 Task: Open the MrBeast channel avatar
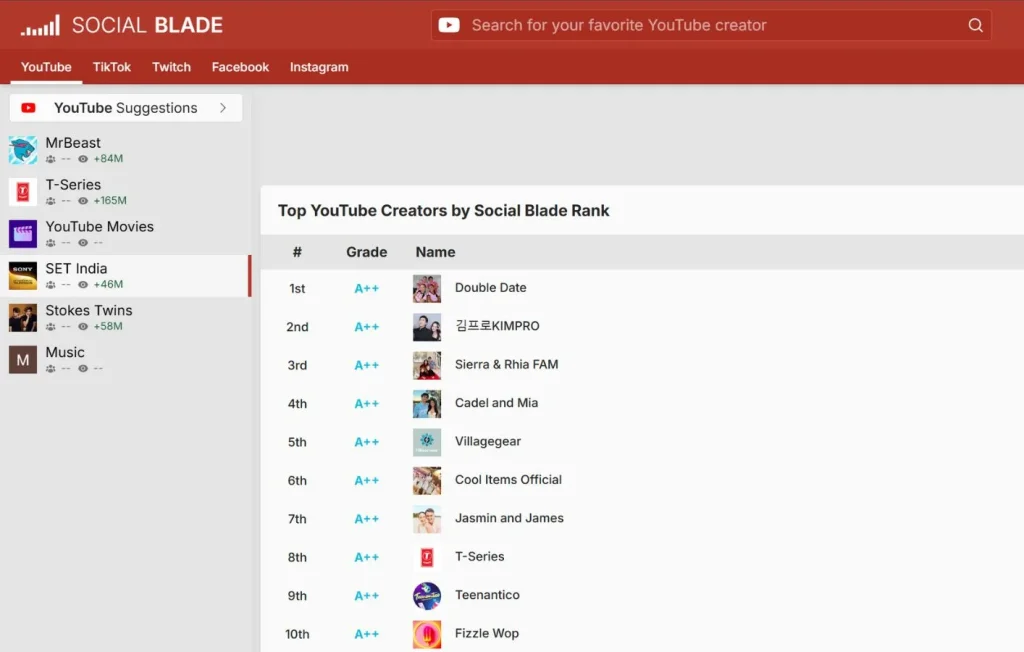tap(23, 150)
